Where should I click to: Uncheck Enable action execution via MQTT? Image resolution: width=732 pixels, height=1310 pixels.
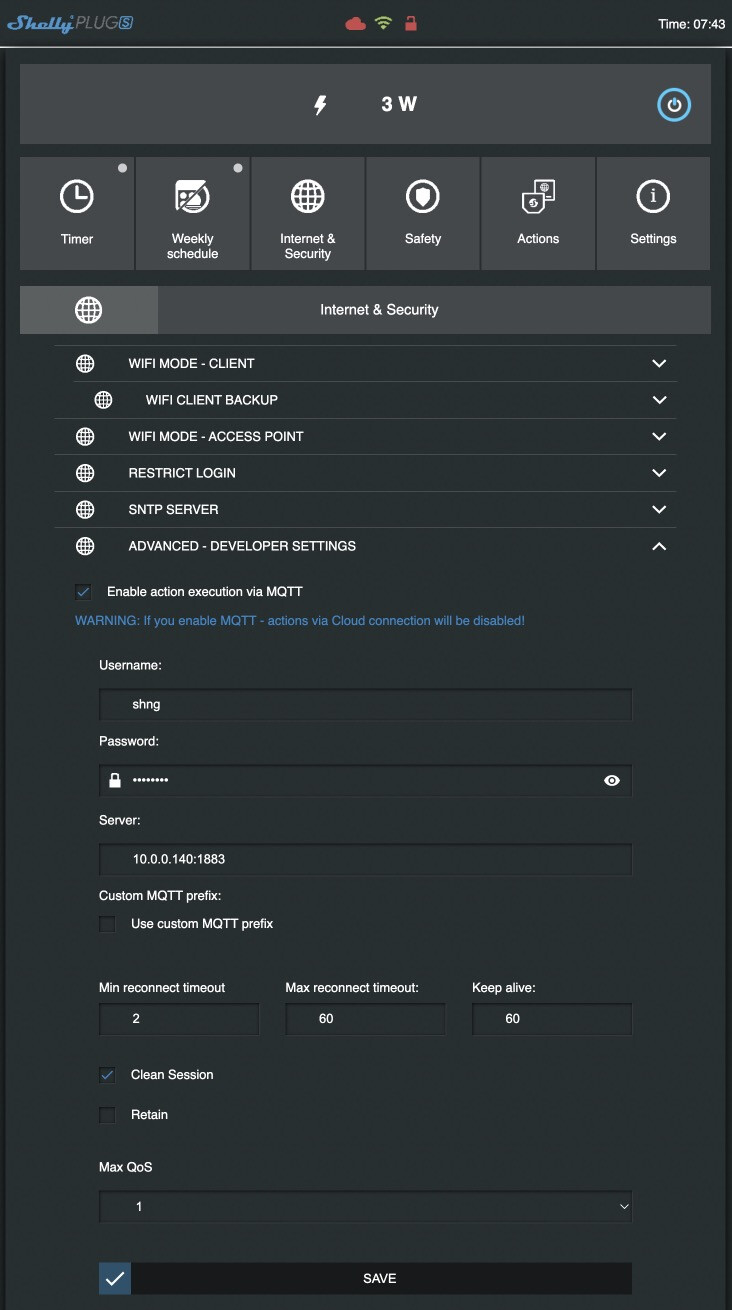click(83, 592)
